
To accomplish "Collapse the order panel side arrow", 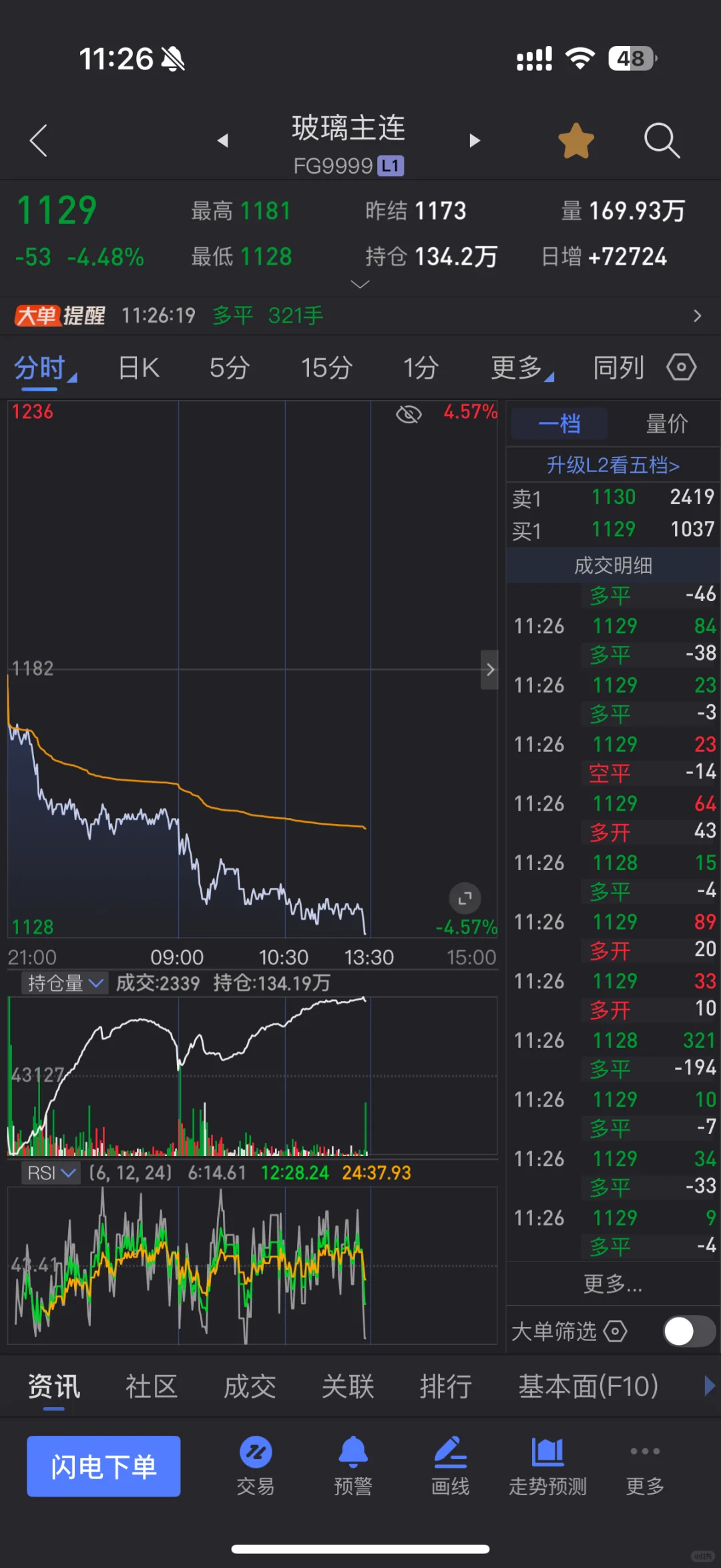I will click(x=489, y=669).
